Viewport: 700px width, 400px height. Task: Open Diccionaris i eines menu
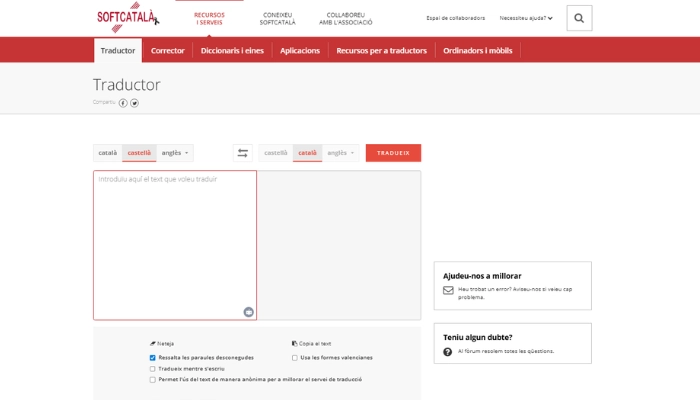[232, 50]
